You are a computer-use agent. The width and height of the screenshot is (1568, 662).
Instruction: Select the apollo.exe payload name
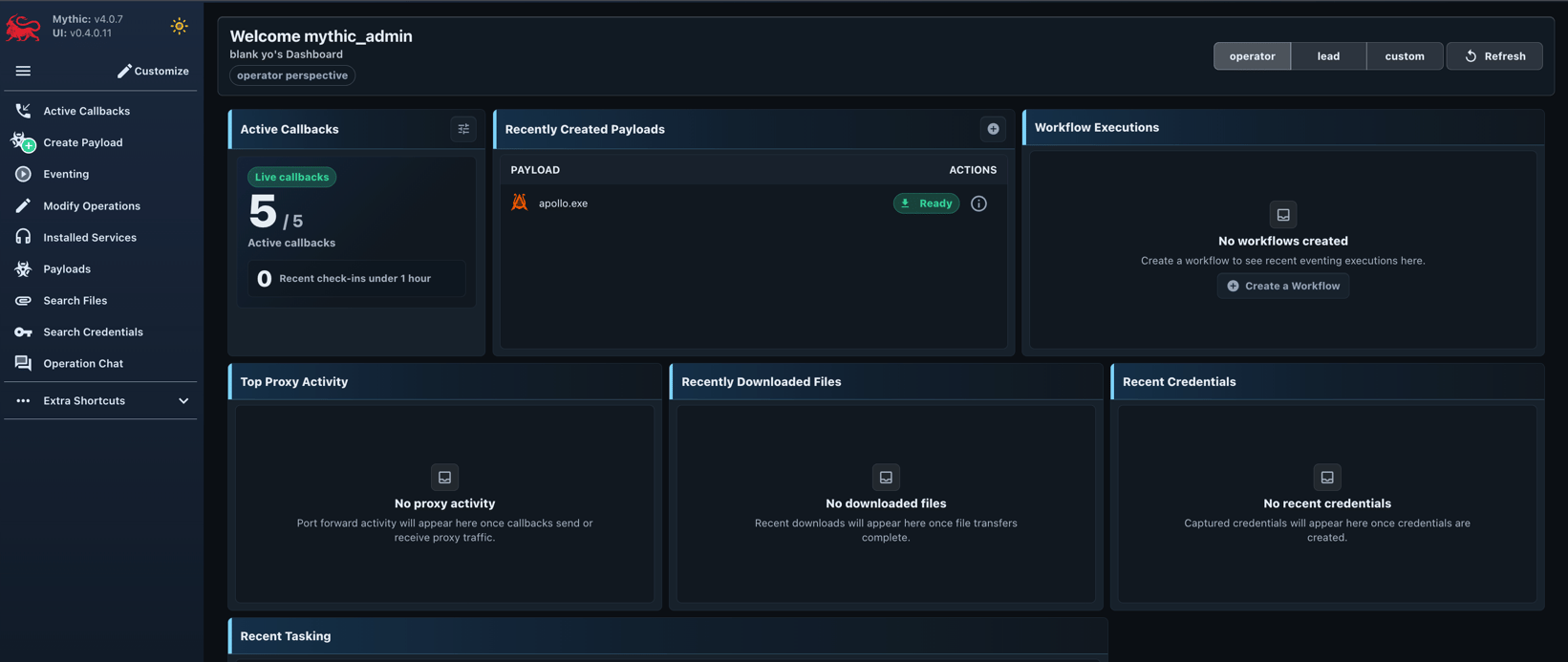pyautogui.click(x=563, y=203)
